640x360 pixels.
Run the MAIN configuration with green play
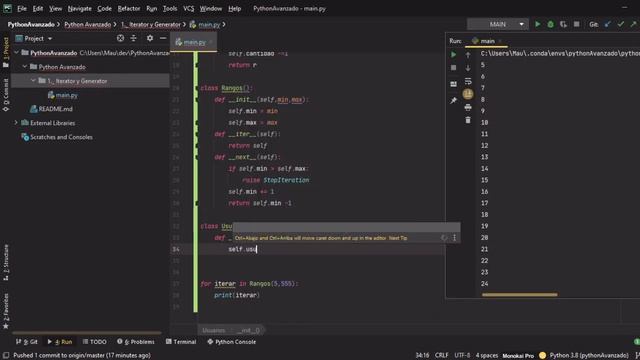coord(538,24)
